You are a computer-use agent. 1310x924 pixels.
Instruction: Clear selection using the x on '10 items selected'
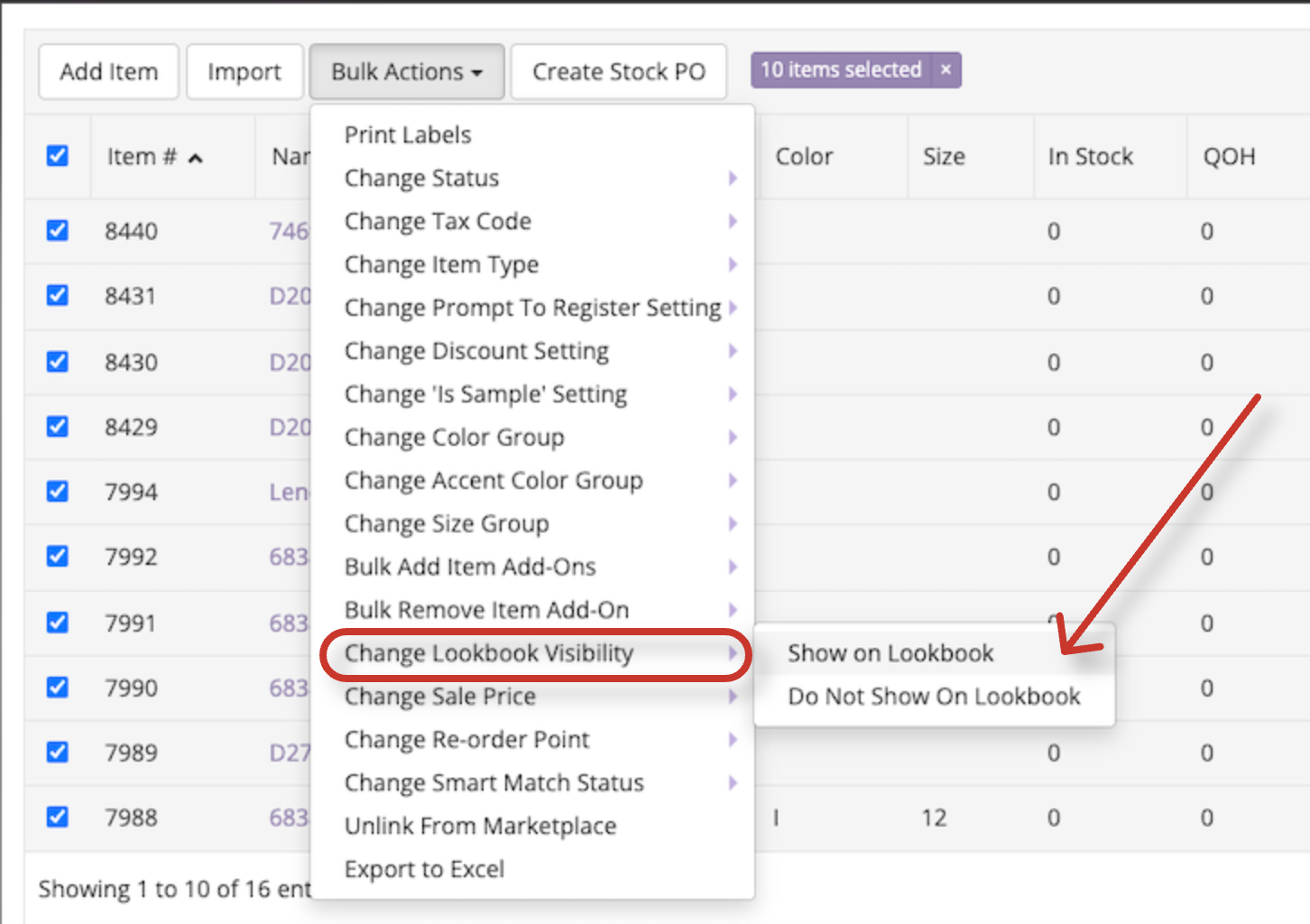pyautogui.click(x=945, y=69)
